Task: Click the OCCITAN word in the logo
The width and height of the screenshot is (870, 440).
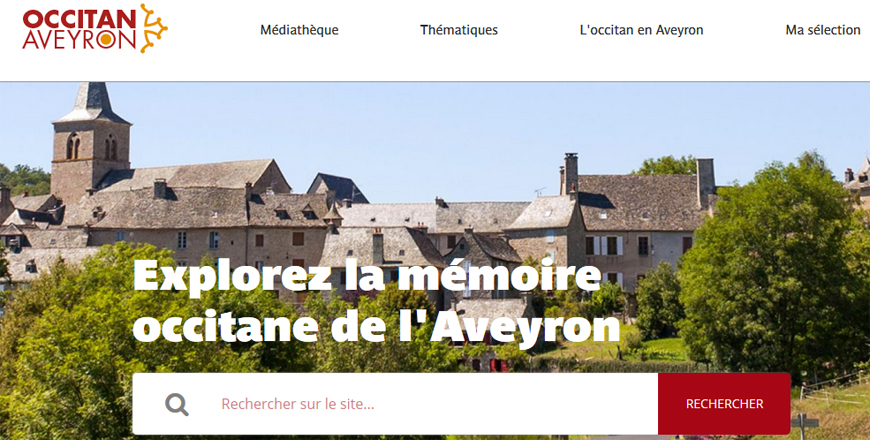Action: [79, 19]
